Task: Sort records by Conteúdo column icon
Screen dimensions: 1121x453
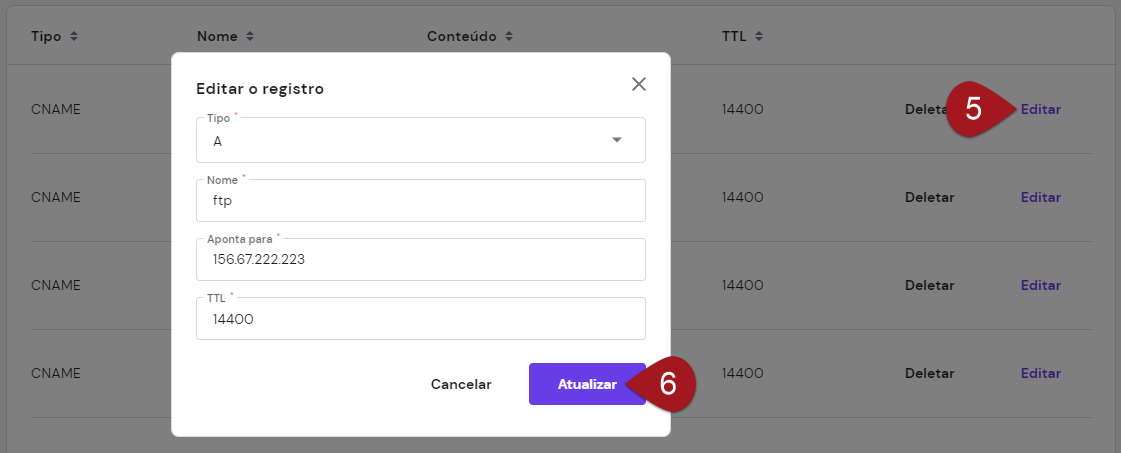Action: click(x=509, y=37)
